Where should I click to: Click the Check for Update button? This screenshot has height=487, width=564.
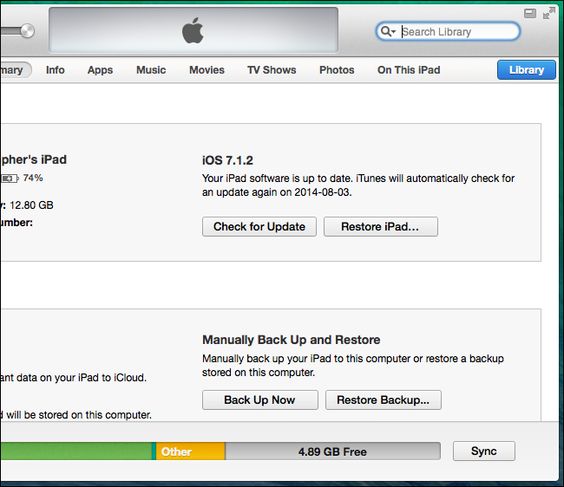coord(259,227)
